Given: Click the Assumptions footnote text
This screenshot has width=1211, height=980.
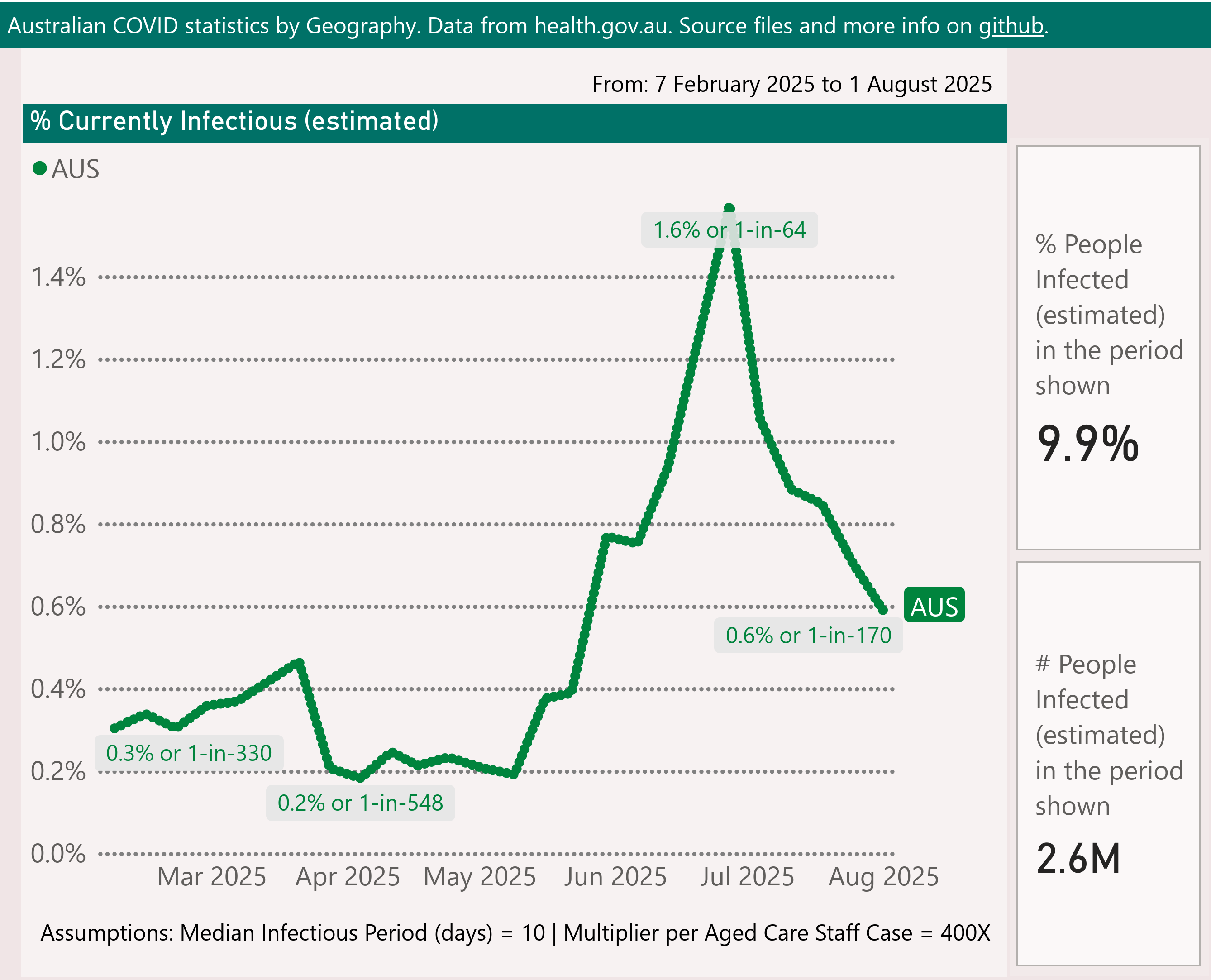Looking at the screenshot, I should point(515,932).
